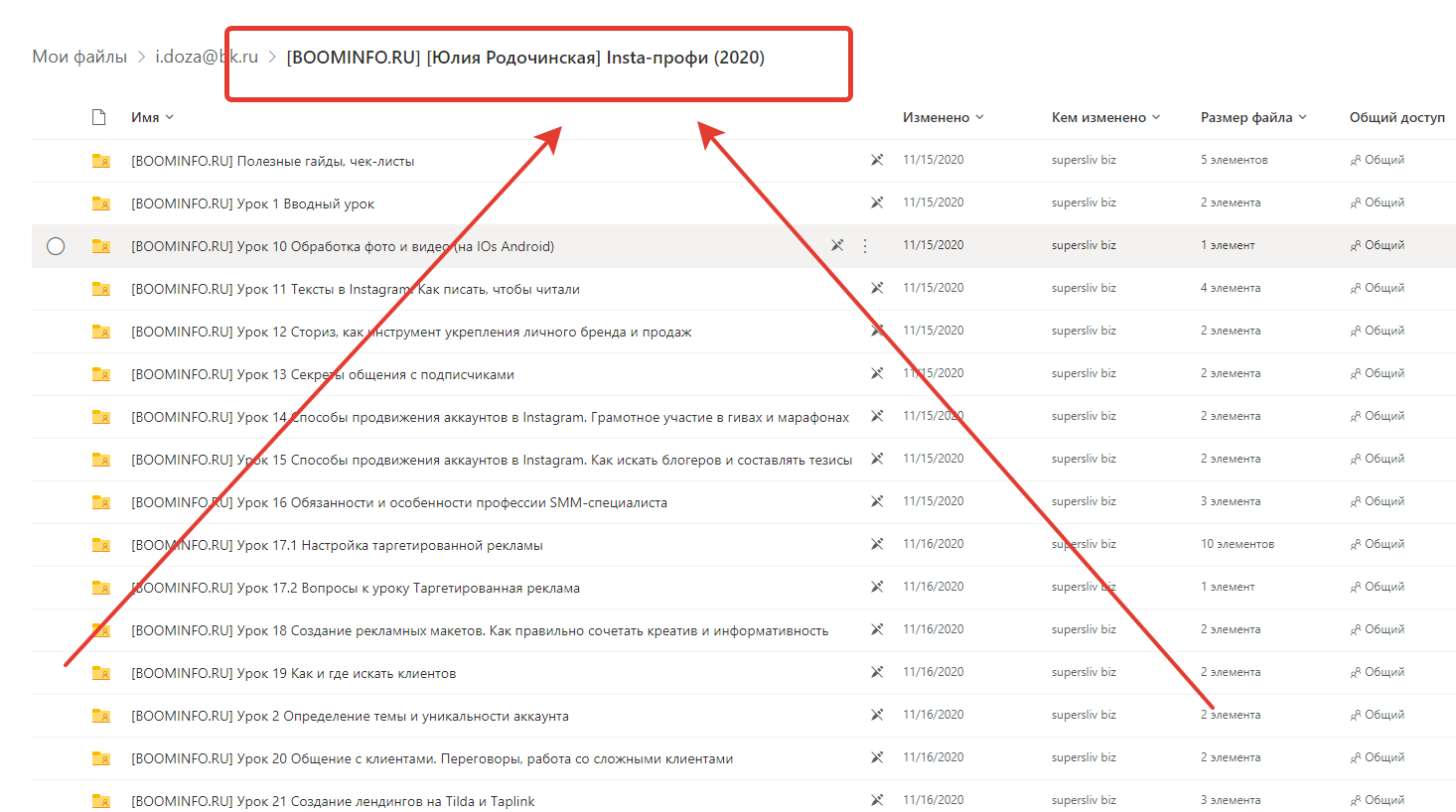The height and width of the screenshot is (812, 1456).
Task: Open folder Урок 15 Способы продвижения аккаунтов
Action: [x=492, y=460]
